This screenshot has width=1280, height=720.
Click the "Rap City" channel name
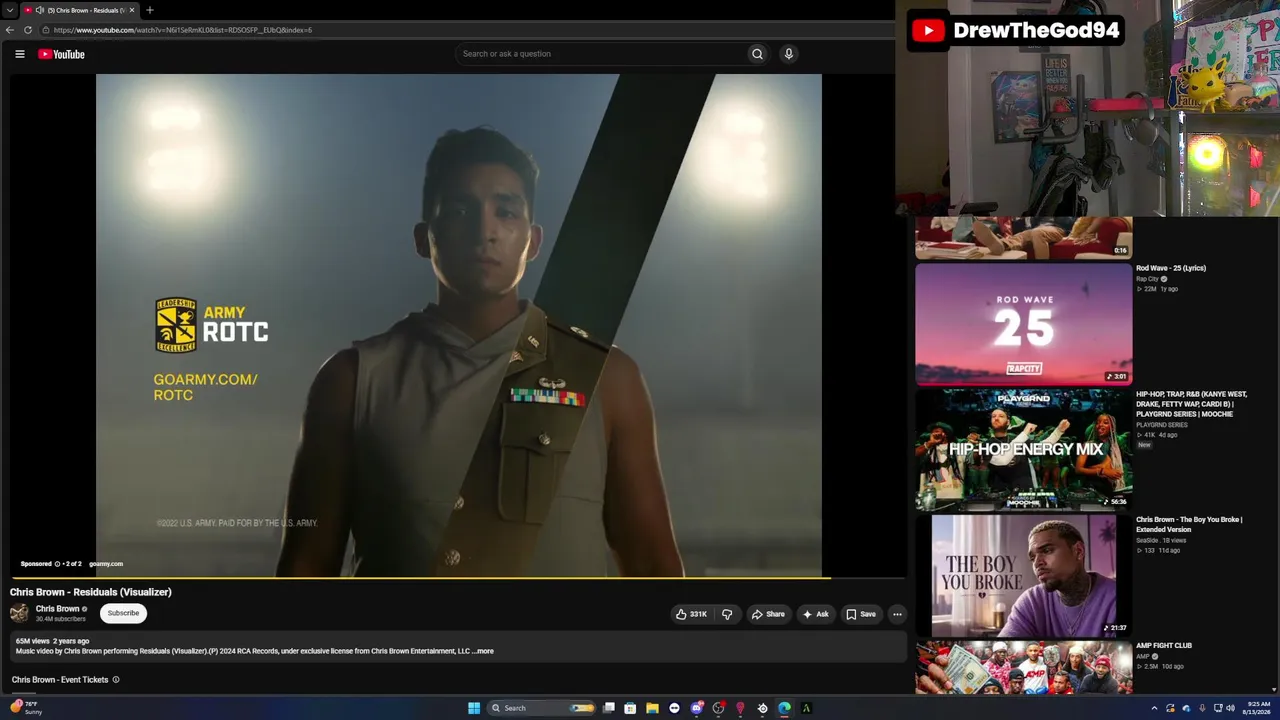(x=1147, y=279)
